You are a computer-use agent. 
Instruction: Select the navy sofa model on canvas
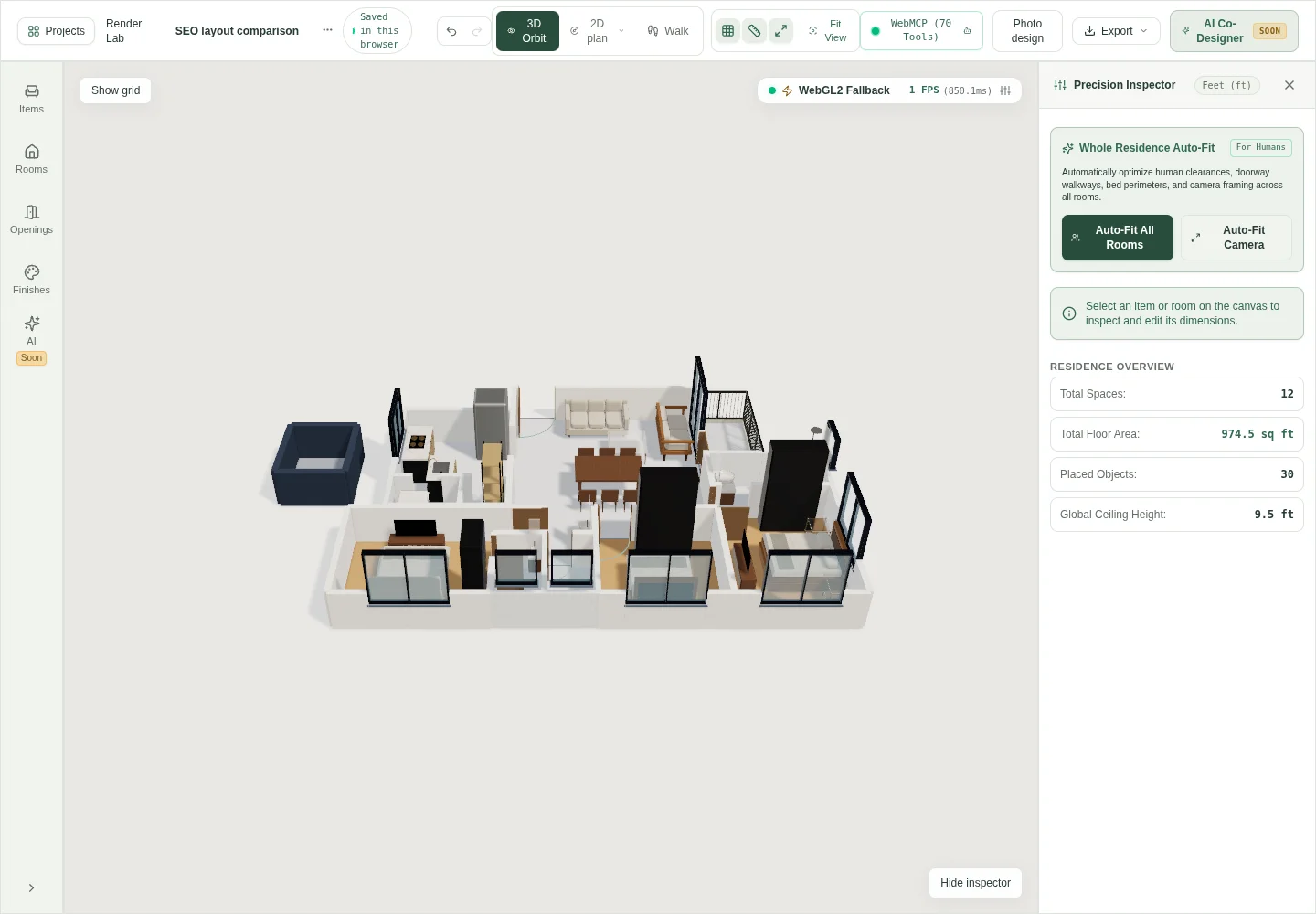pos(317,463)
